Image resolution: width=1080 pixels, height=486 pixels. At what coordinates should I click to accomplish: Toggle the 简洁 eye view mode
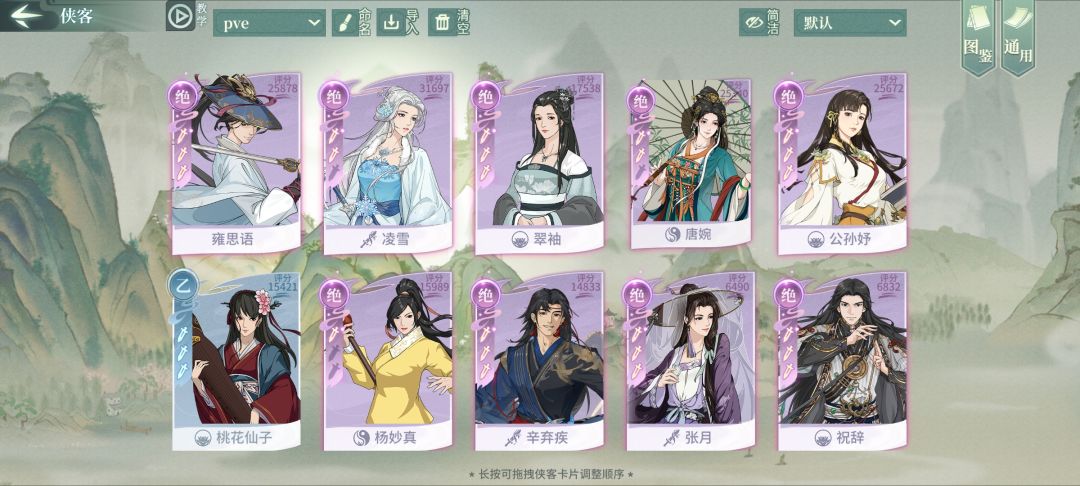(x=753, y=22)
